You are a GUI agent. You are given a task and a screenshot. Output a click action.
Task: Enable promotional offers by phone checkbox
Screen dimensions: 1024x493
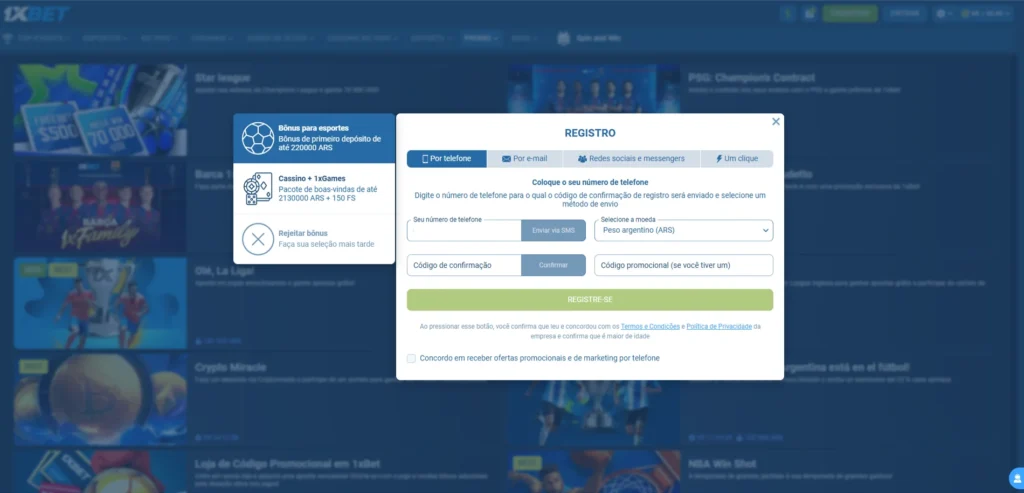tap(411, 358)
